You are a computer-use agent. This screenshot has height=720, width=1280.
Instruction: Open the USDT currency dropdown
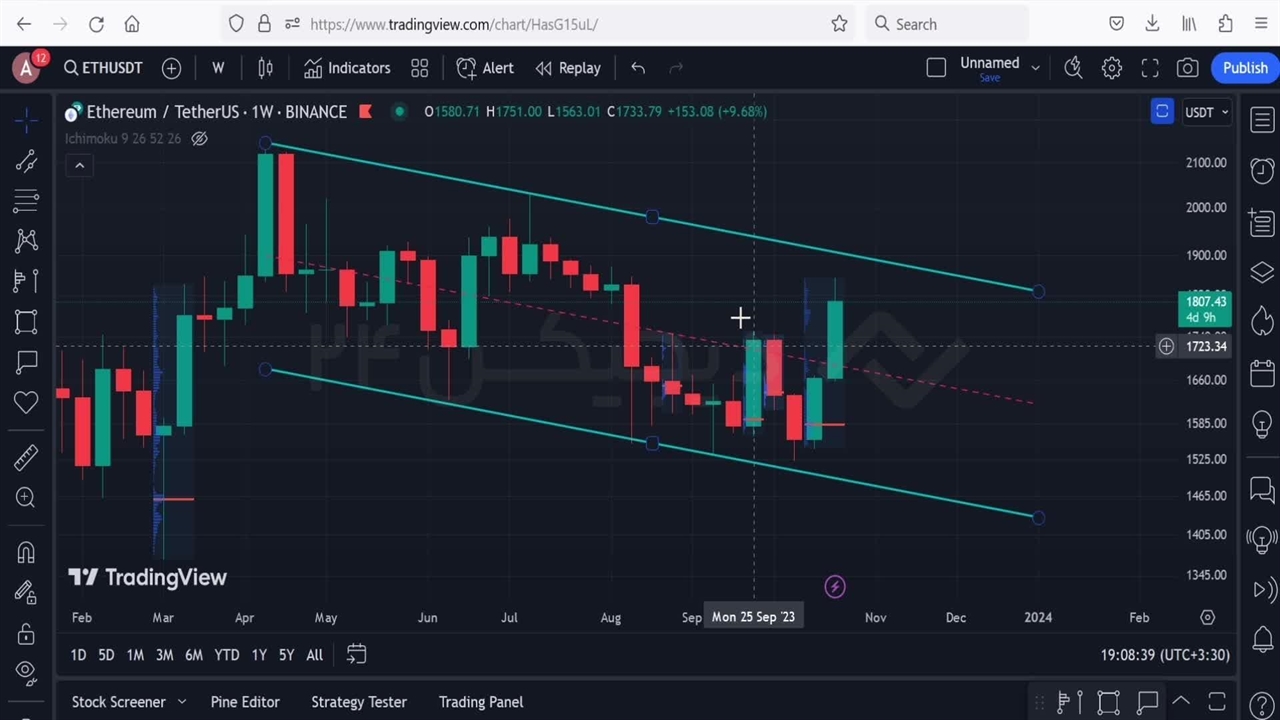1207,112
